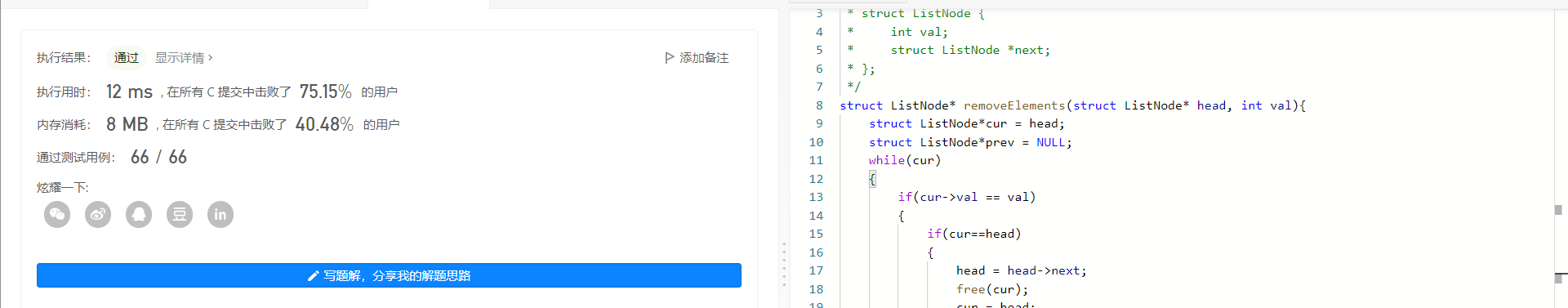
Task: Share result via WeChat icon
Action: tap(57, 215)
